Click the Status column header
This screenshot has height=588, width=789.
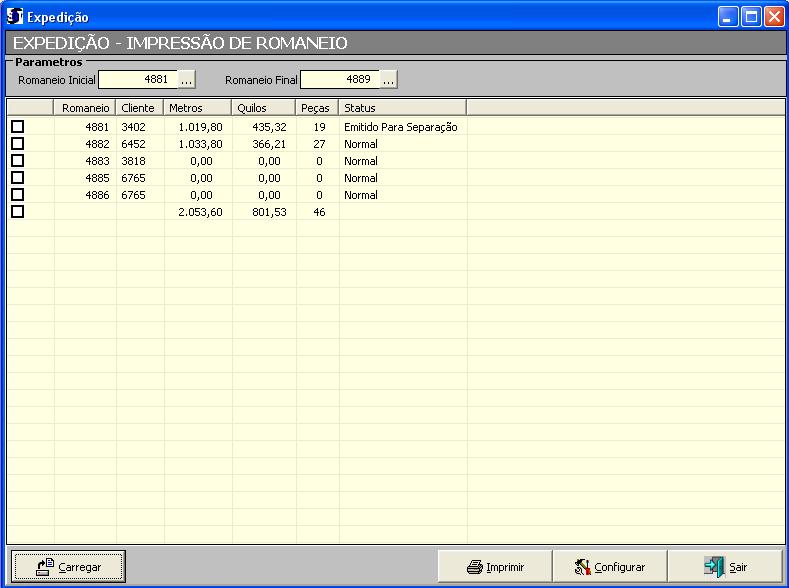[x=402, y=107]
